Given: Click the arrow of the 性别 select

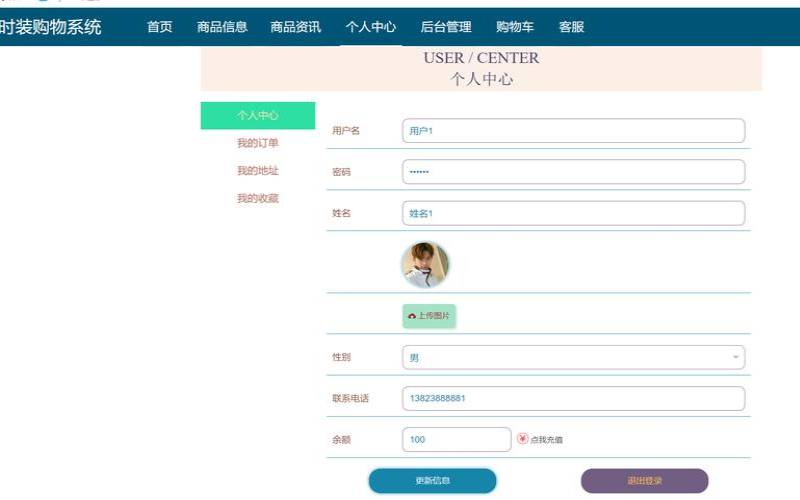Looking at the screenshot, I should coord(736,357).
